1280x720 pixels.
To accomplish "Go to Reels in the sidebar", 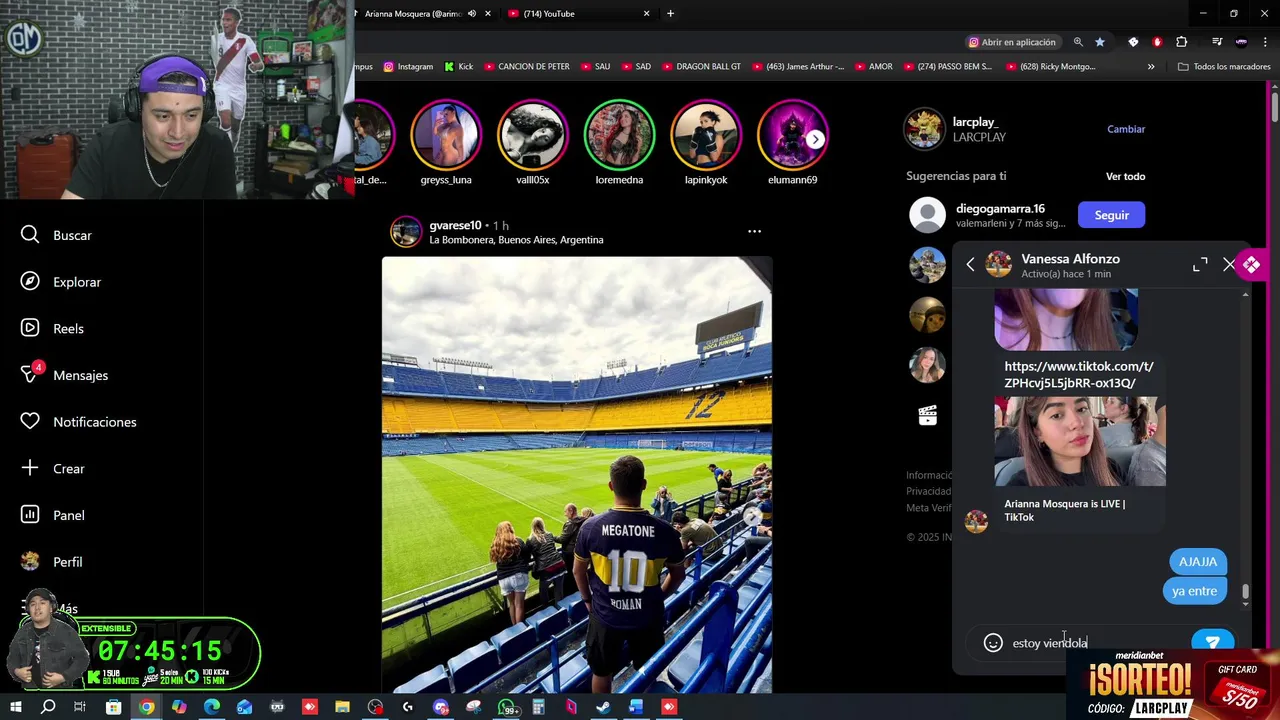I will coord(52,328).
